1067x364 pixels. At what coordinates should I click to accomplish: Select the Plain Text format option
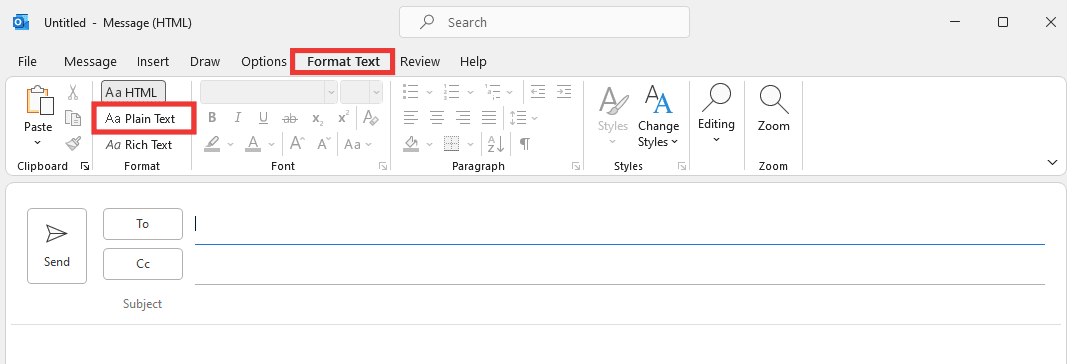[144, 118]
